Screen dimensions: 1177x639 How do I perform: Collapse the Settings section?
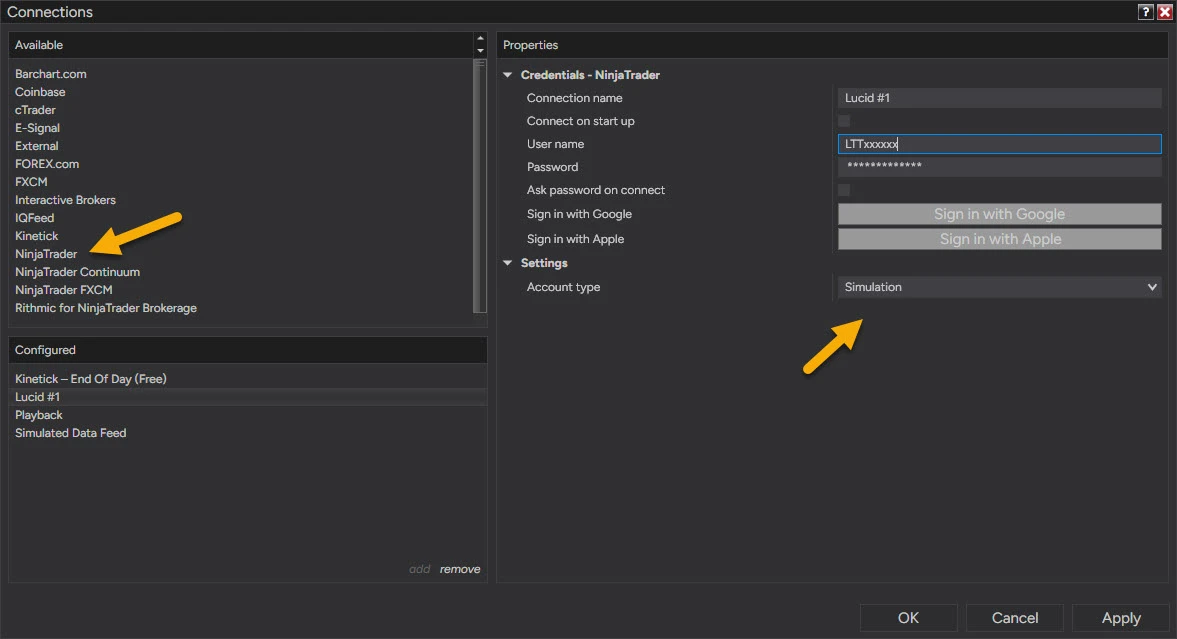click(x=507, y=263)
